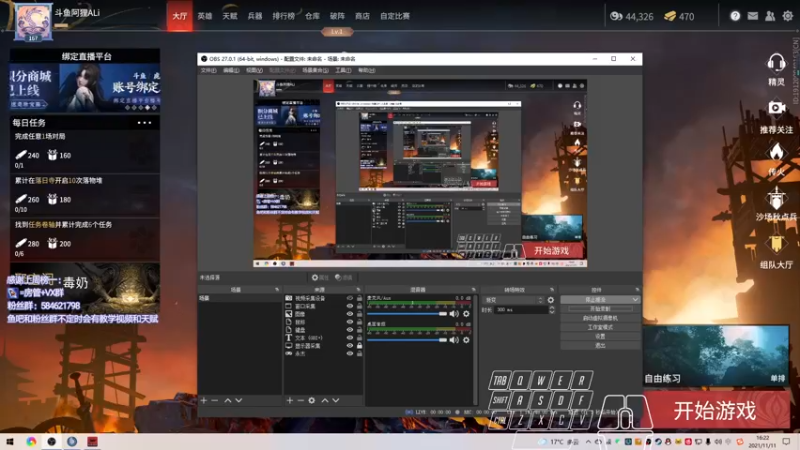Open OBS 视图(V) menu

(x=254, y=70)
